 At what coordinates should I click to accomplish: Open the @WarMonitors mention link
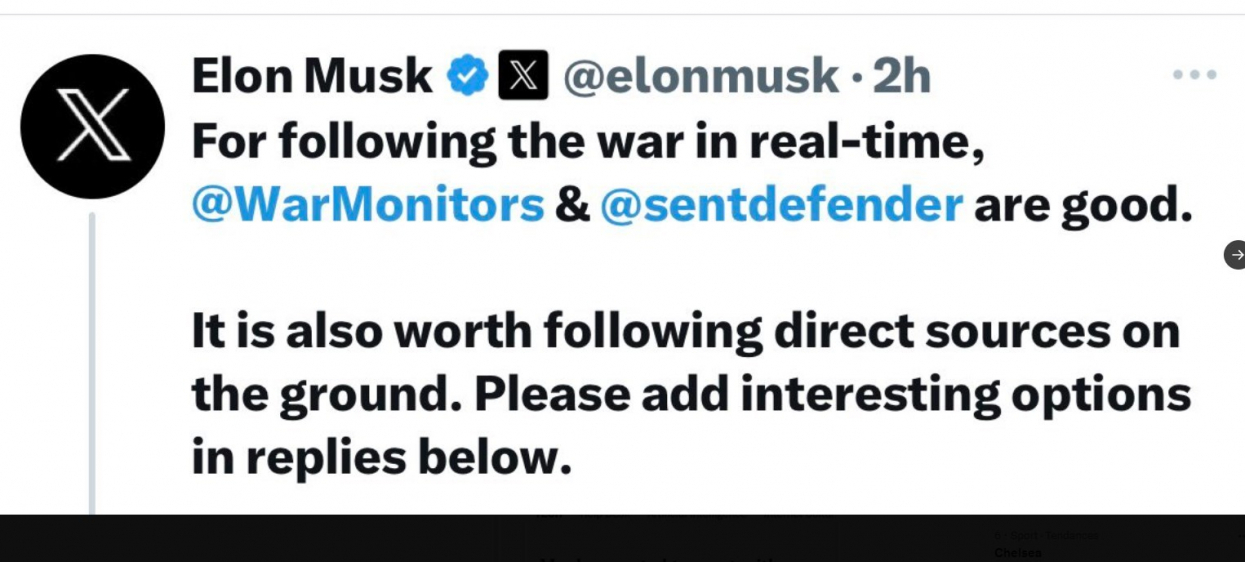(368, 205)
